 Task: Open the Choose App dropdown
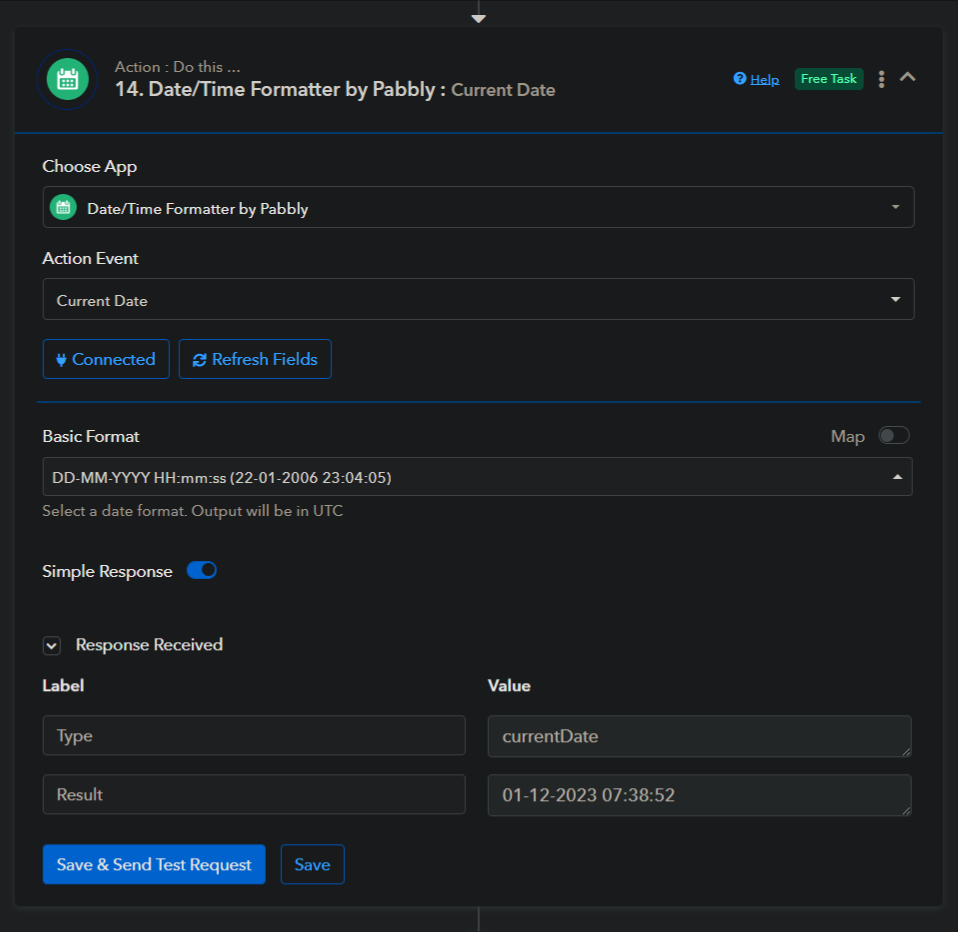point(478,208)
